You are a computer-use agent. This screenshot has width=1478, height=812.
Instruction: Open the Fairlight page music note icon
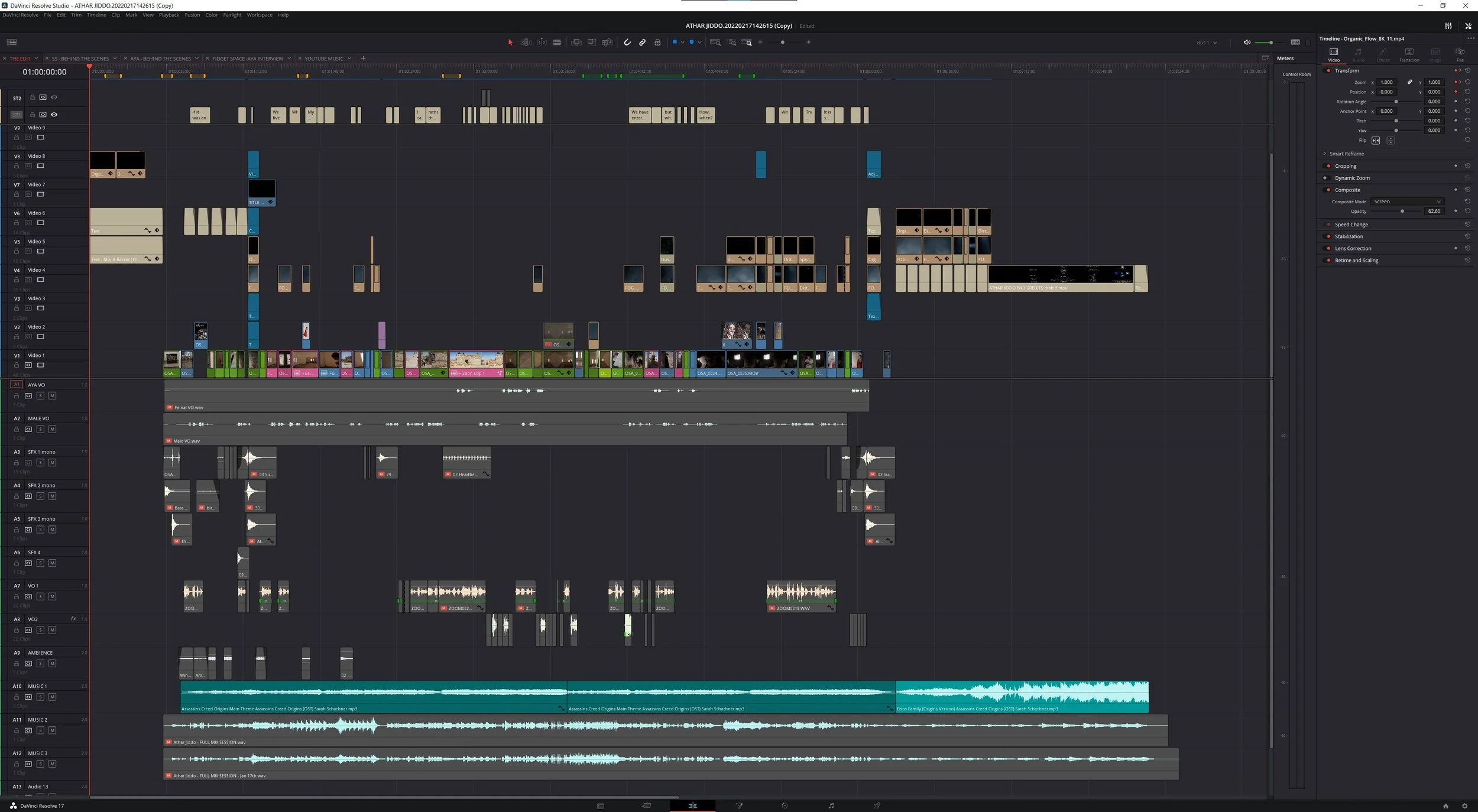(x=831, y=805)
